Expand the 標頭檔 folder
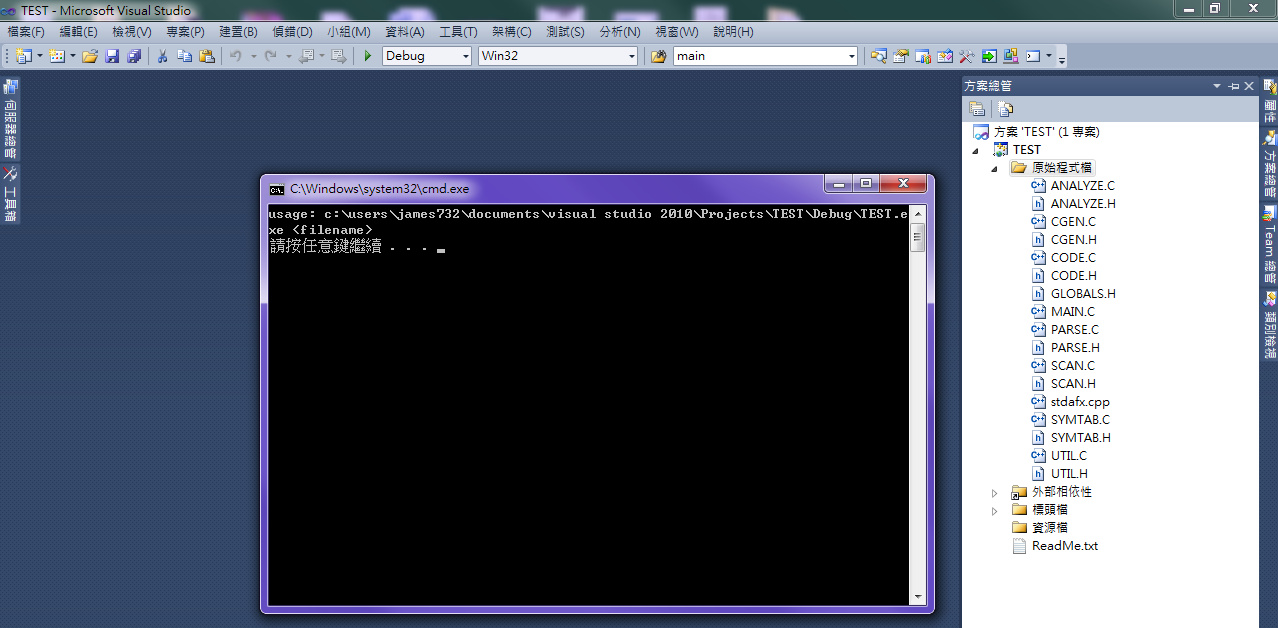This screenshot has width=1278, height=628. pos(995,511)
